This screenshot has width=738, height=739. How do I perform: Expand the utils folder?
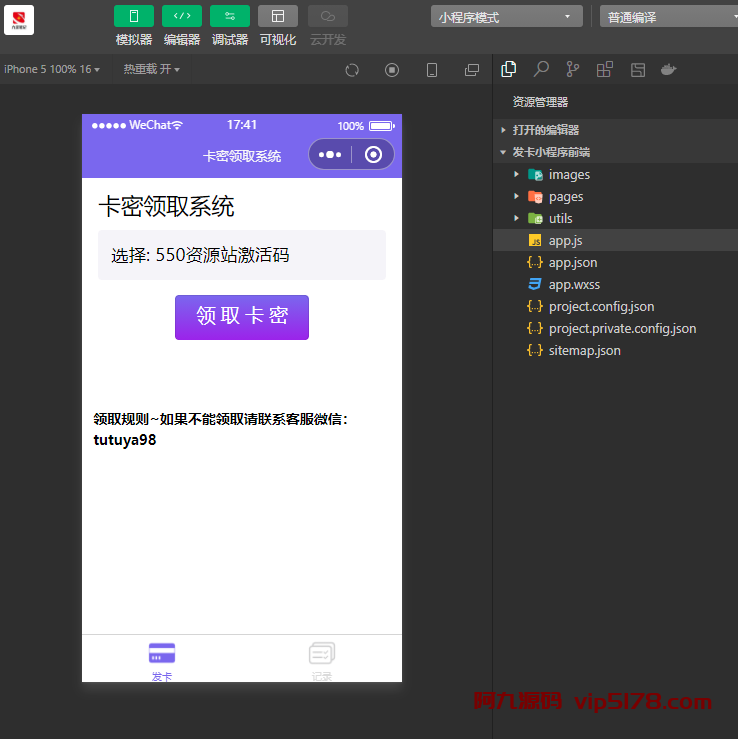615,218
